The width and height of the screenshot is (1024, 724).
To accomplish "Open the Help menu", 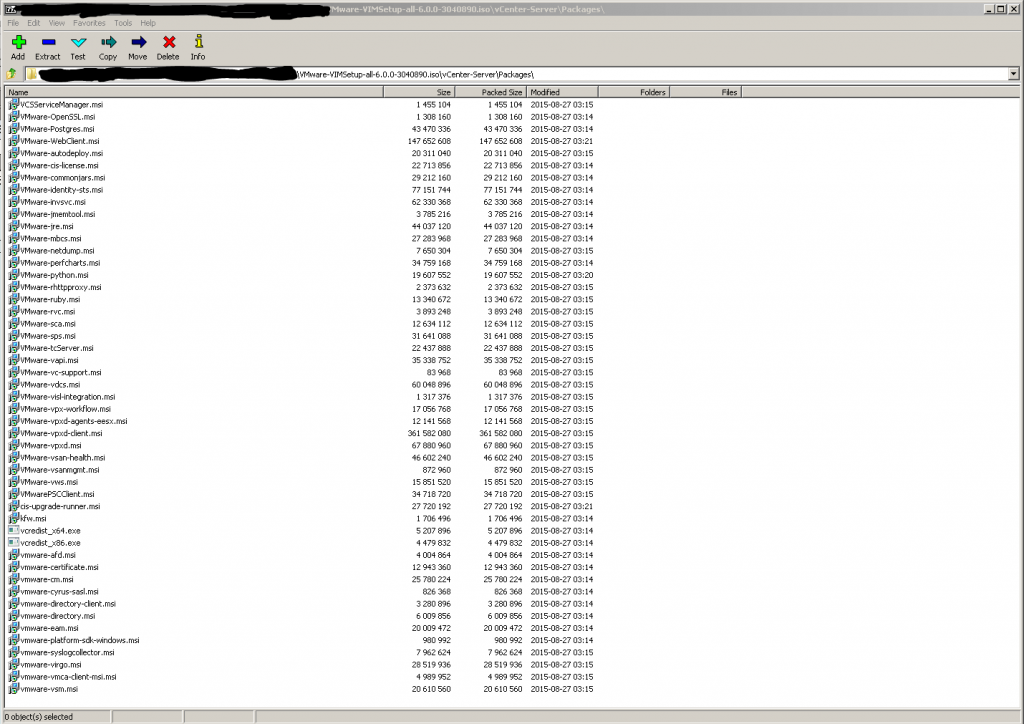I will (x=148, y=23).
